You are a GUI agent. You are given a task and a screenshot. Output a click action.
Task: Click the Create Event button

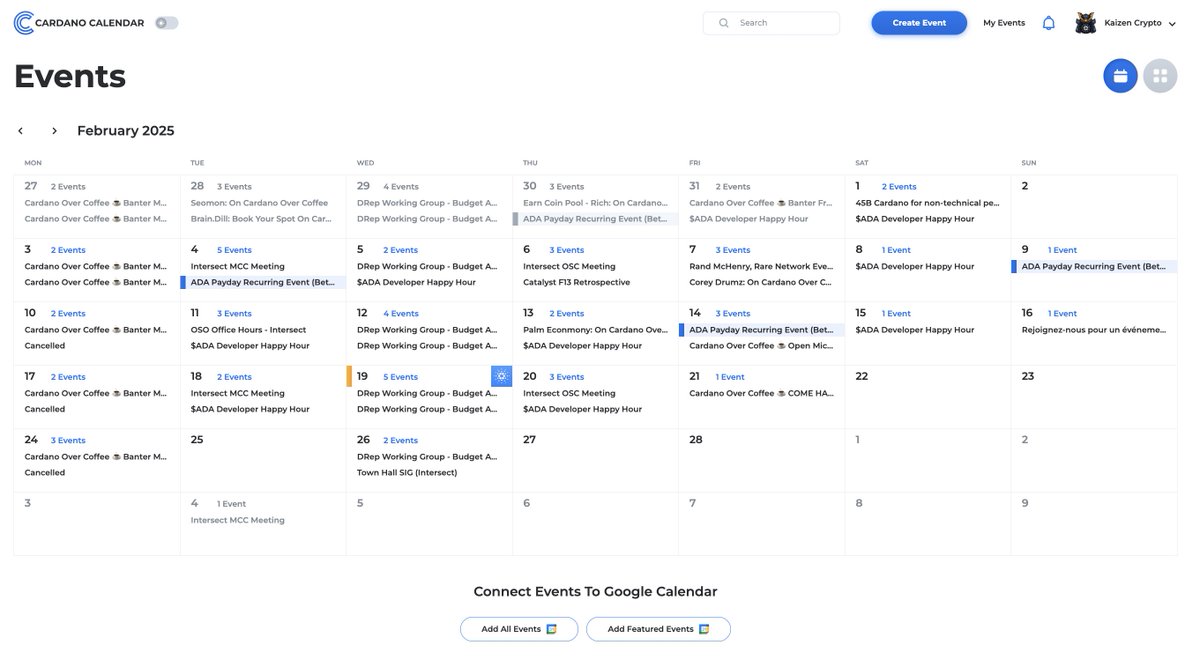[919, 23]
